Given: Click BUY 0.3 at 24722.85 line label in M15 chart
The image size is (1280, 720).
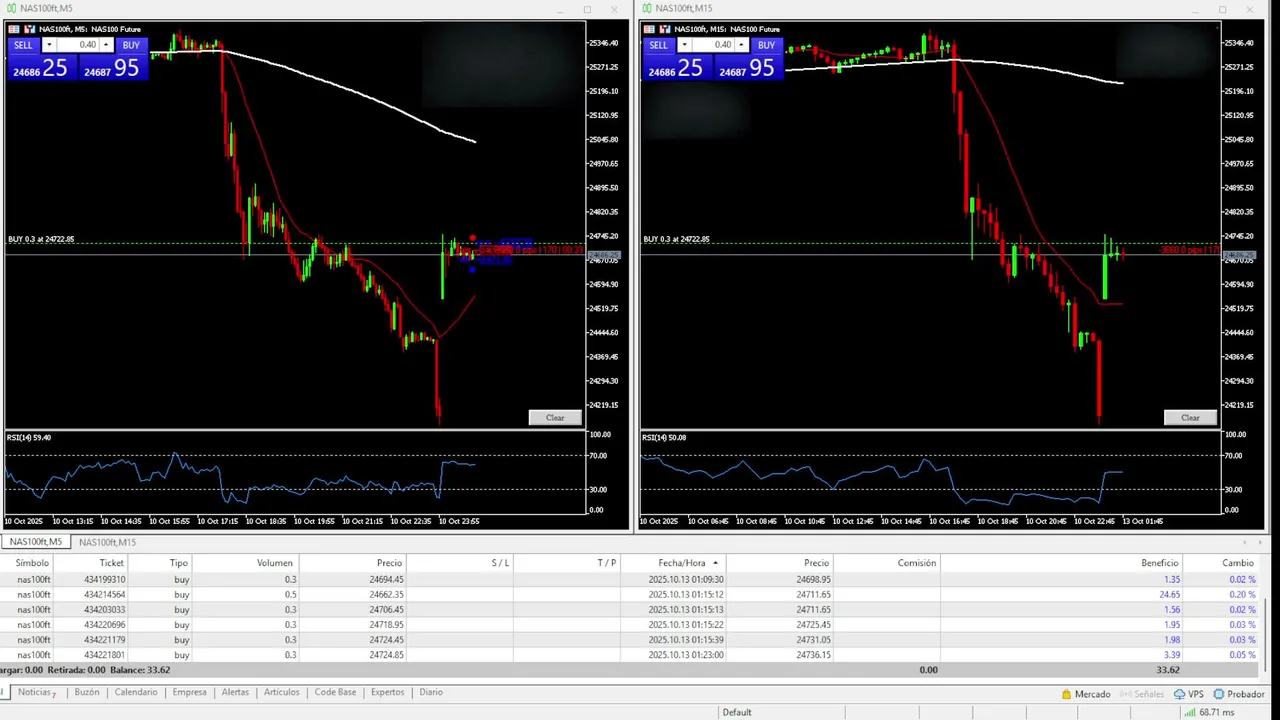Looking at the screenshot, I should coord(676,239).
